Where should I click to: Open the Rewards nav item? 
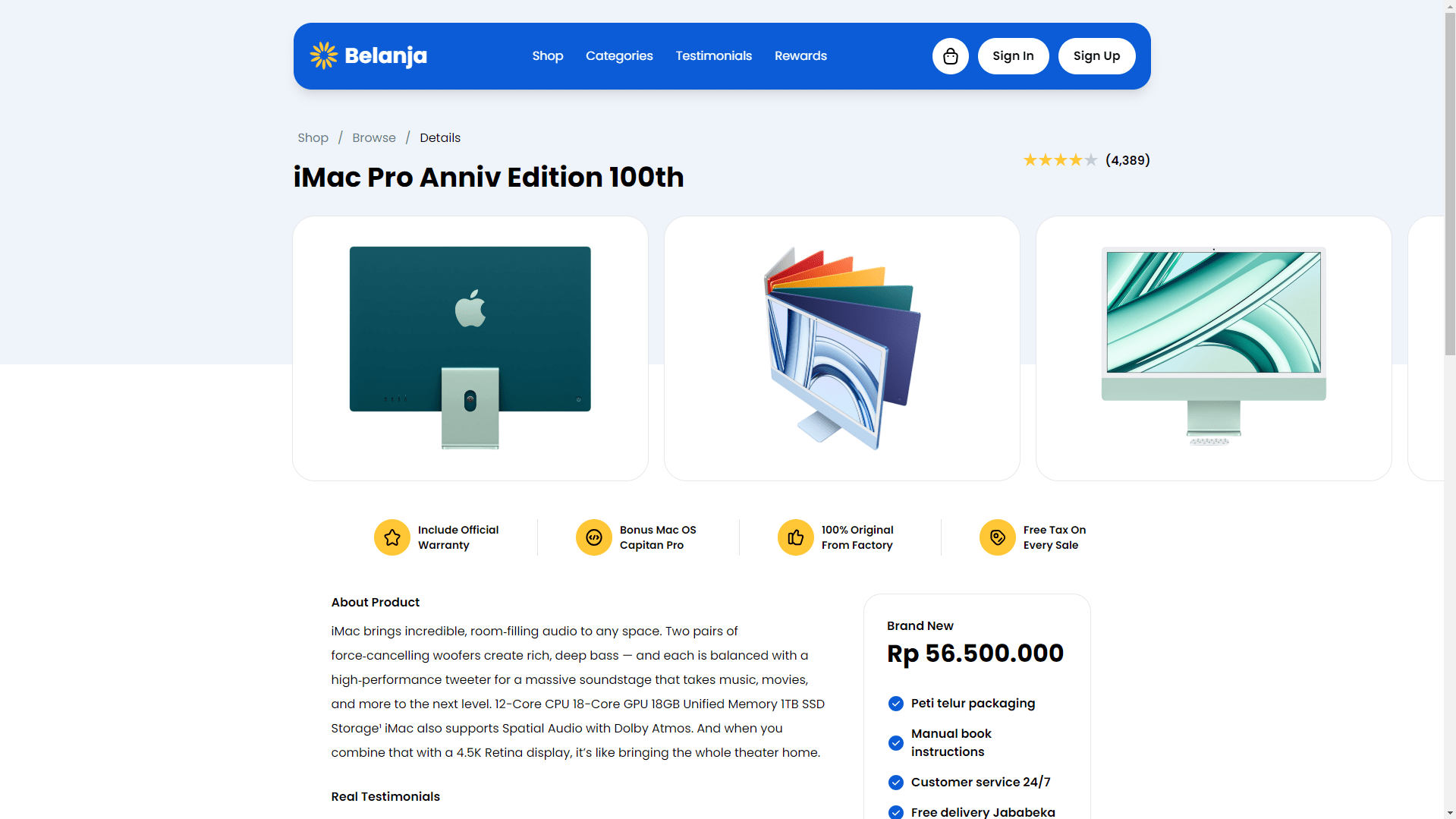coord(800,56)
